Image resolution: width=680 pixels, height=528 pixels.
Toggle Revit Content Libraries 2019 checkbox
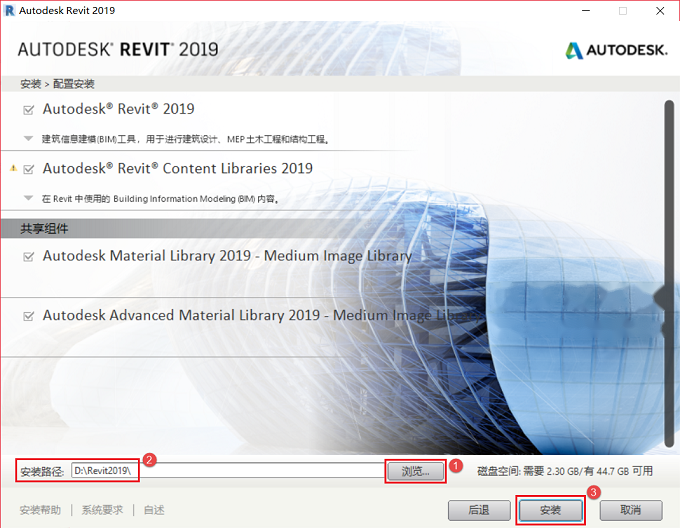click(x=29, y=169)
